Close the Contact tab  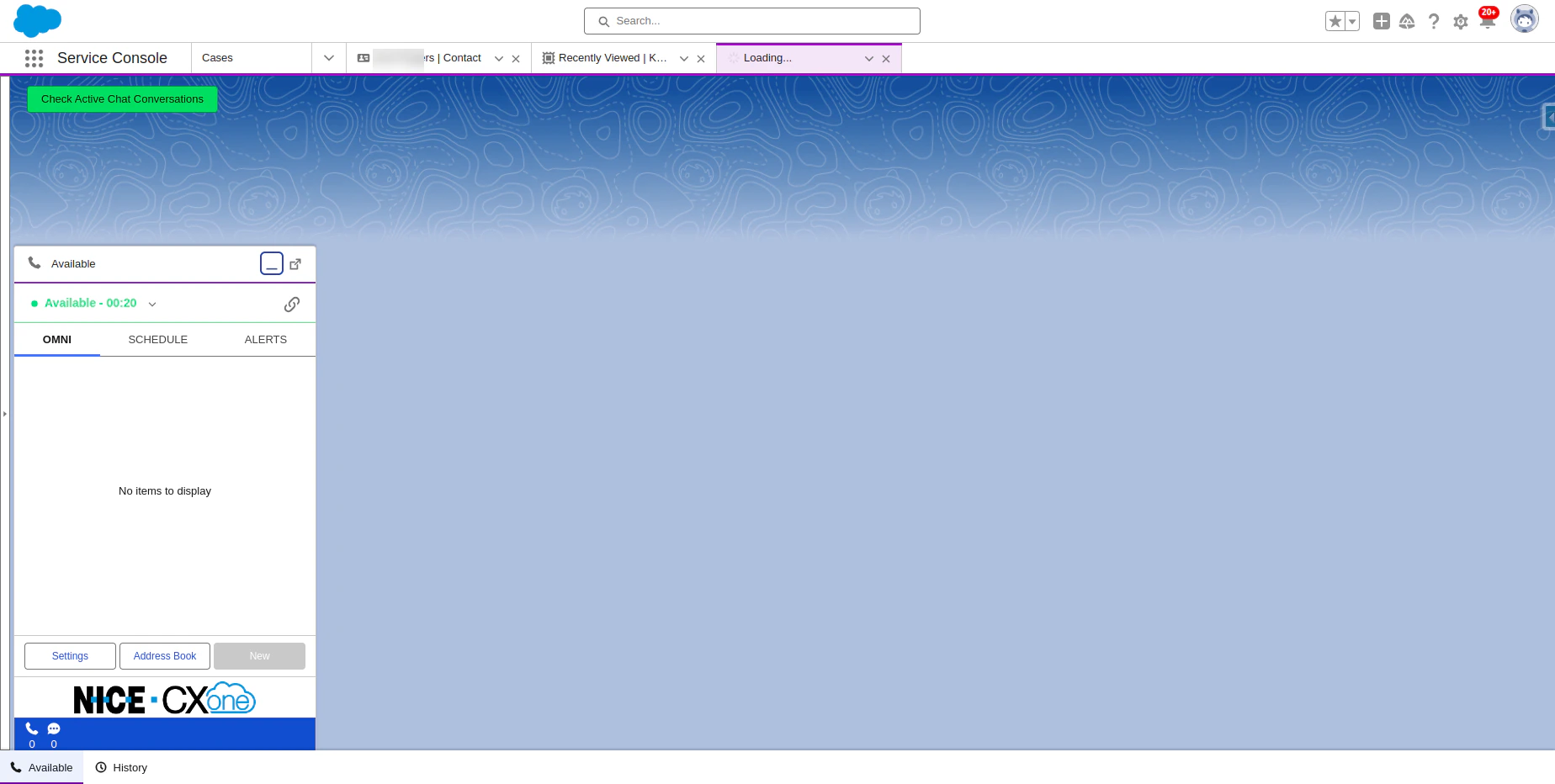pos(516,59)
